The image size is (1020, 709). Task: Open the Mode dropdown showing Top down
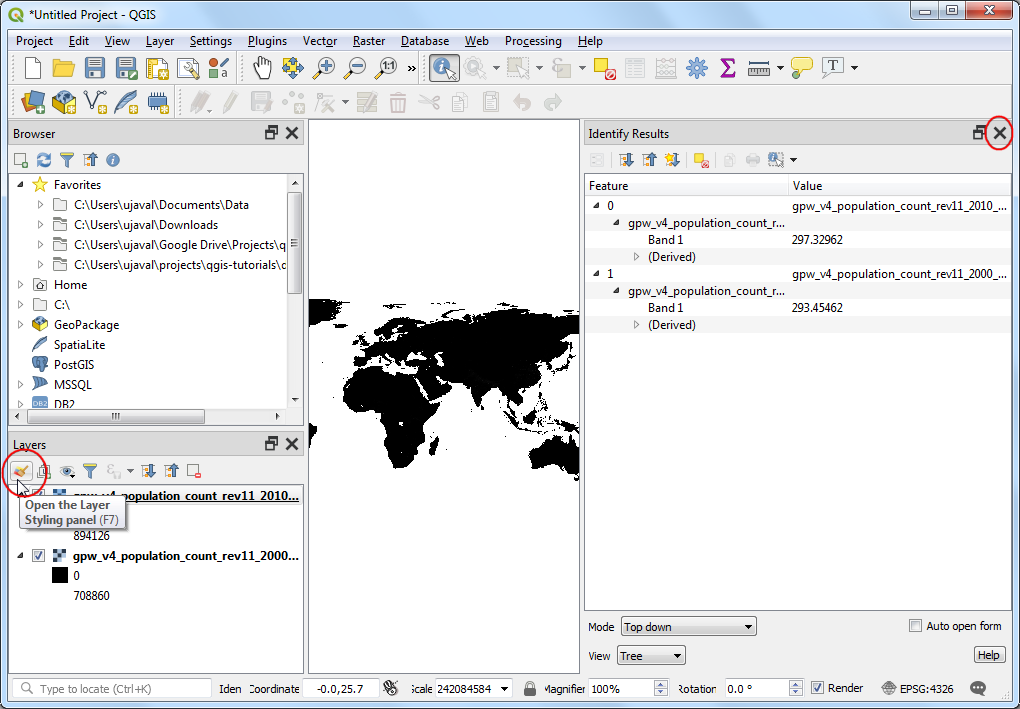688,627
